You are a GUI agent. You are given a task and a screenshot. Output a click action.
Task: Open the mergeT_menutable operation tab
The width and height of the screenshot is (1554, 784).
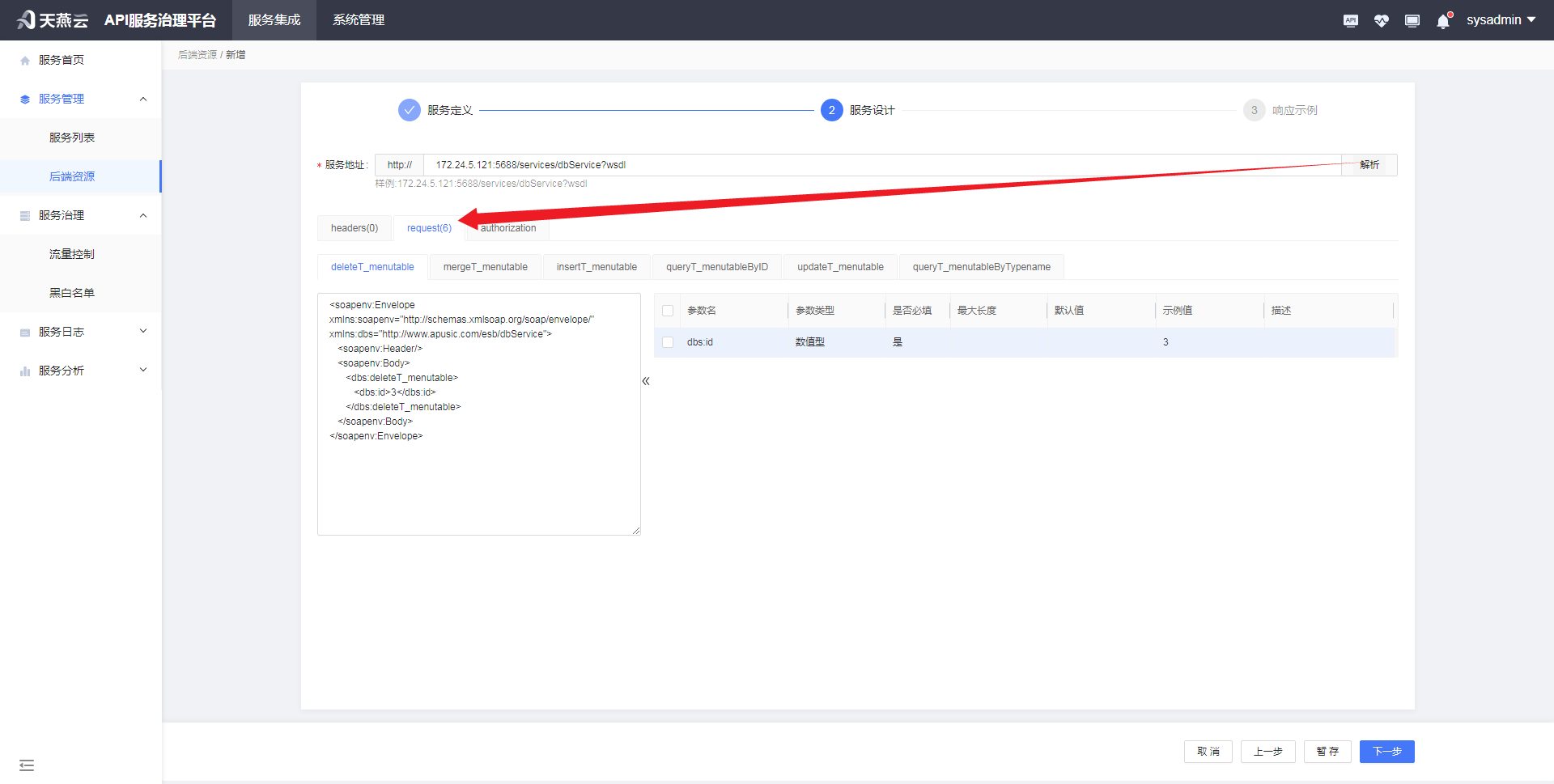(x=485, y=266)
